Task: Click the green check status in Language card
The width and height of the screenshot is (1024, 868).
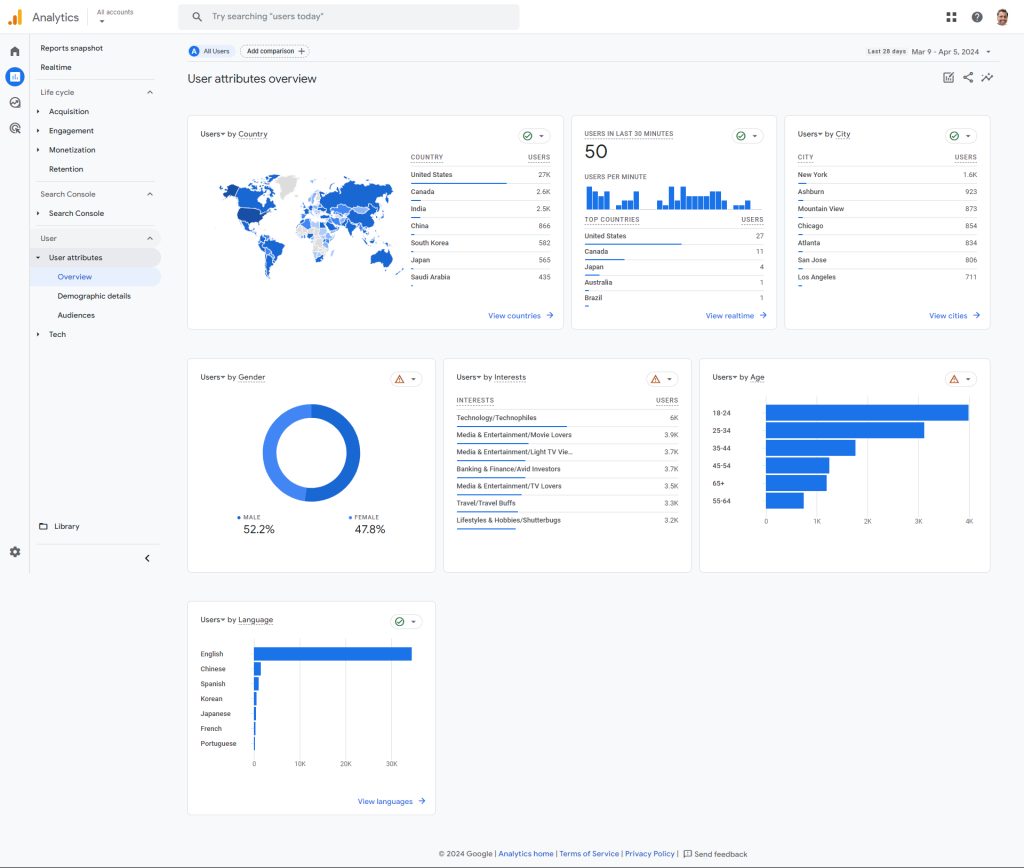Action: 400,622
